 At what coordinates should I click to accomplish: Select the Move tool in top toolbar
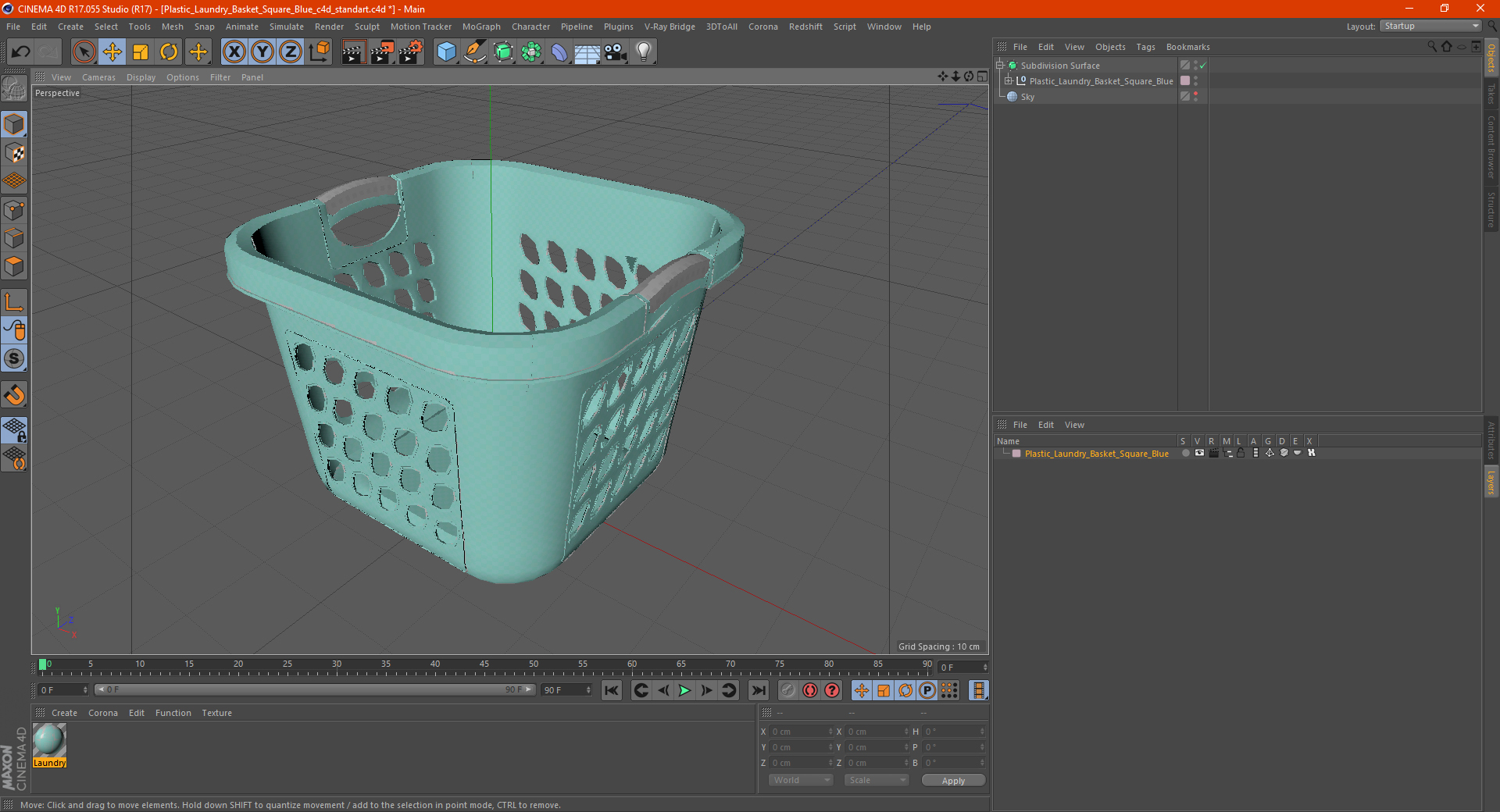click(112, 52)
